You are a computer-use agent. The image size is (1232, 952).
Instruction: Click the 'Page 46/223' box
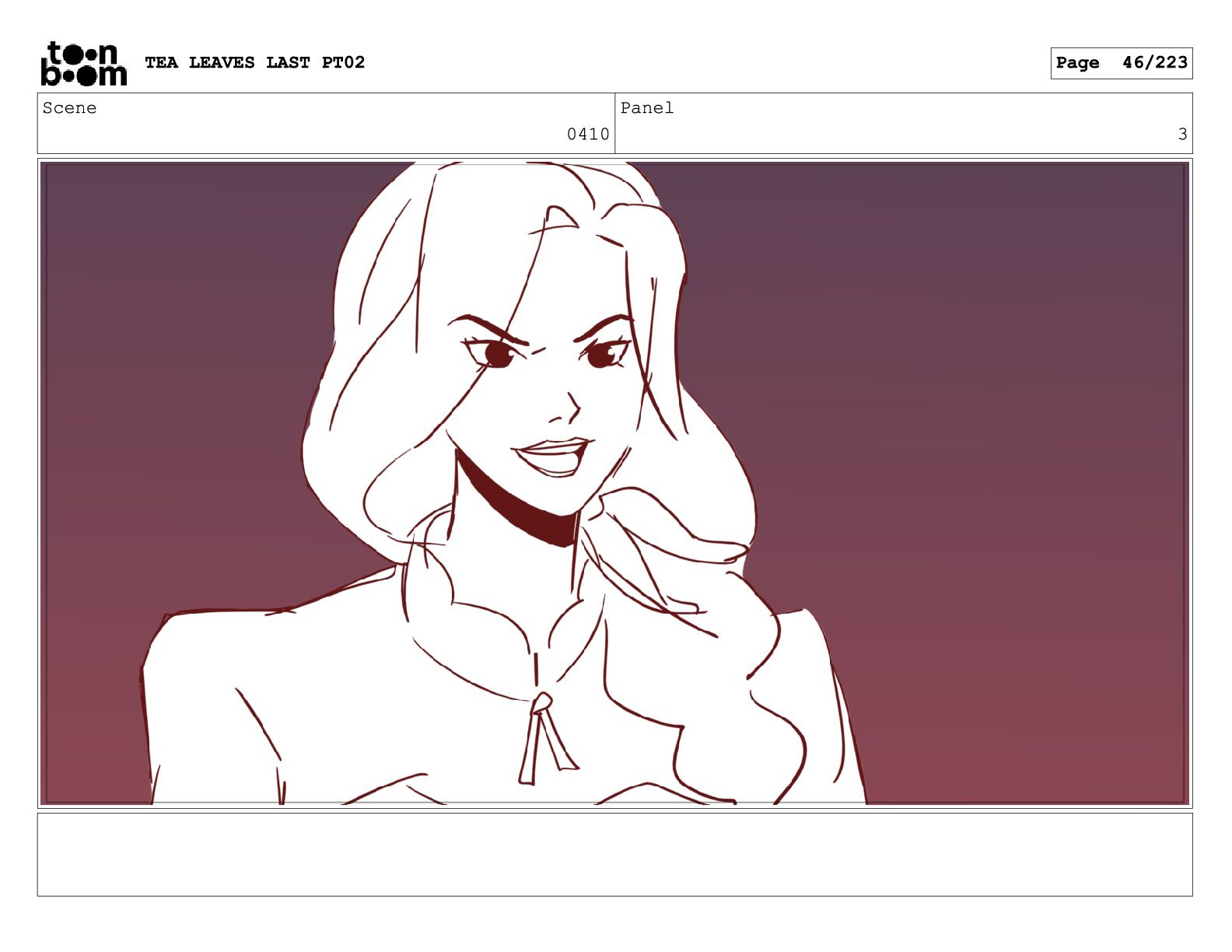coord(1121,63)
